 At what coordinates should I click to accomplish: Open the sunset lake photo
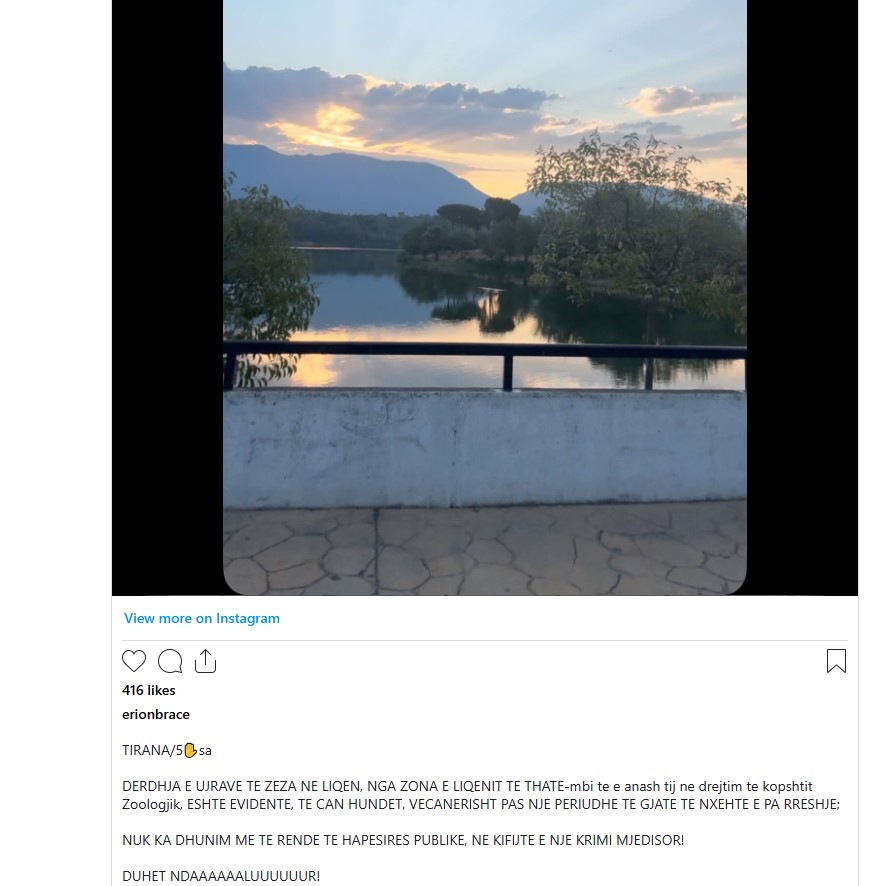click(x=485, y=296)
